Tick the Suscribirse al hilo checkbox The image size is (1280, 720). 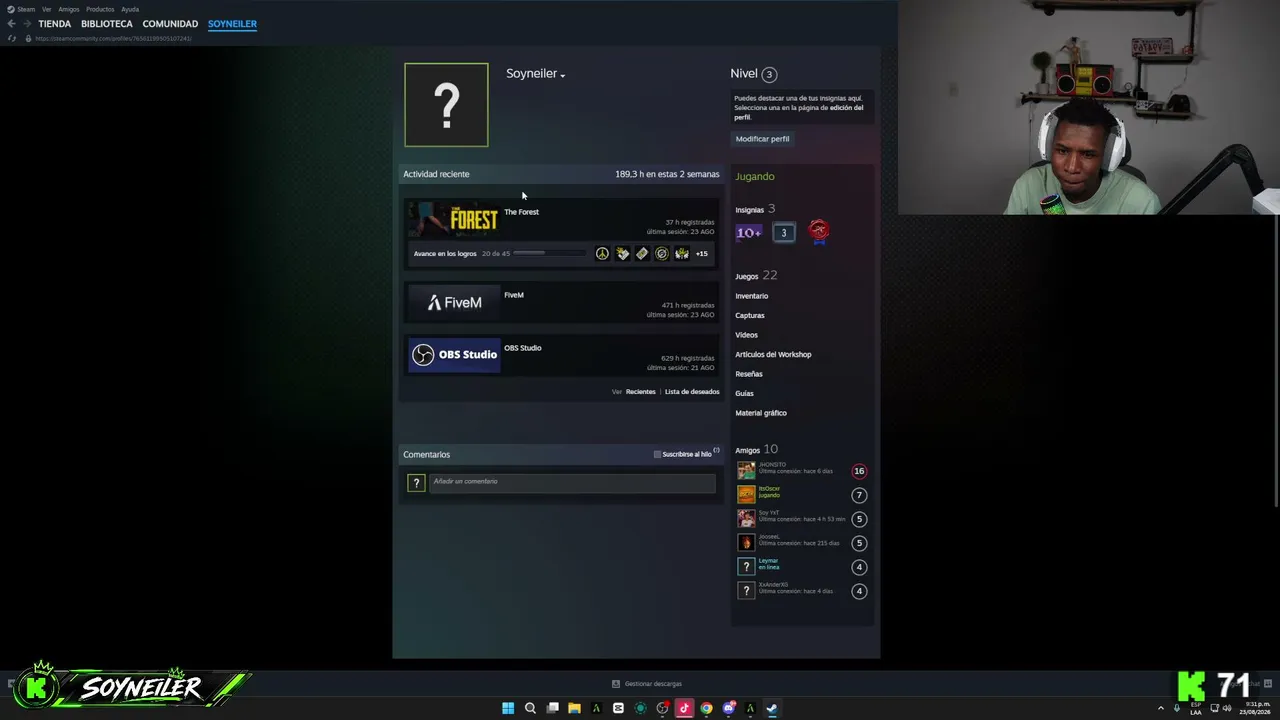coord(657,454)
